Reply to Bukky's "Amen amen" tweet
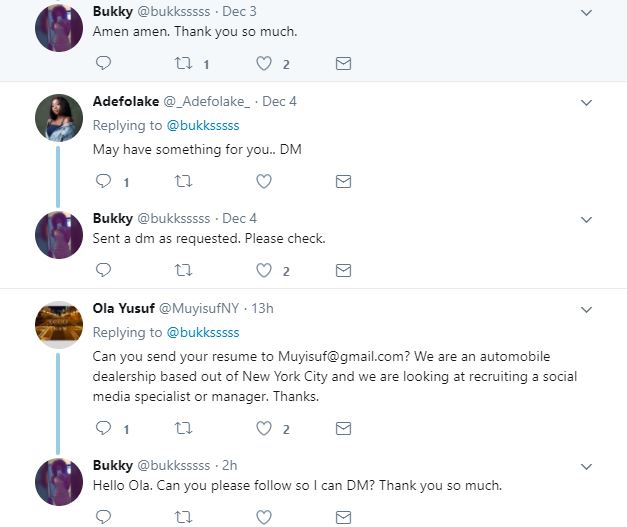Image resolution: width=627 pixels, height=527 pixels. [103, 64]
